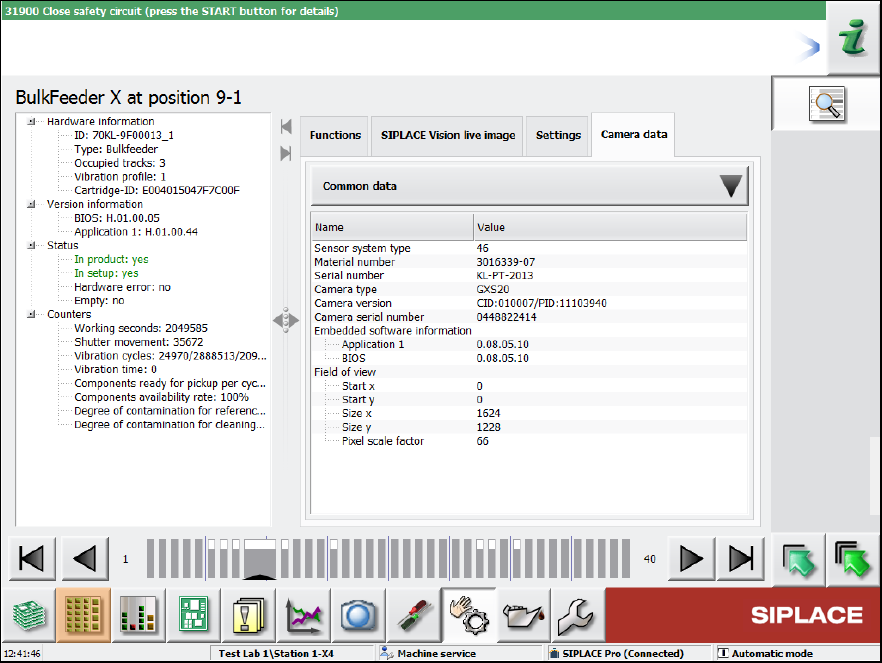Collapse the Status tree node
The image size is (882, 663).
32,245
